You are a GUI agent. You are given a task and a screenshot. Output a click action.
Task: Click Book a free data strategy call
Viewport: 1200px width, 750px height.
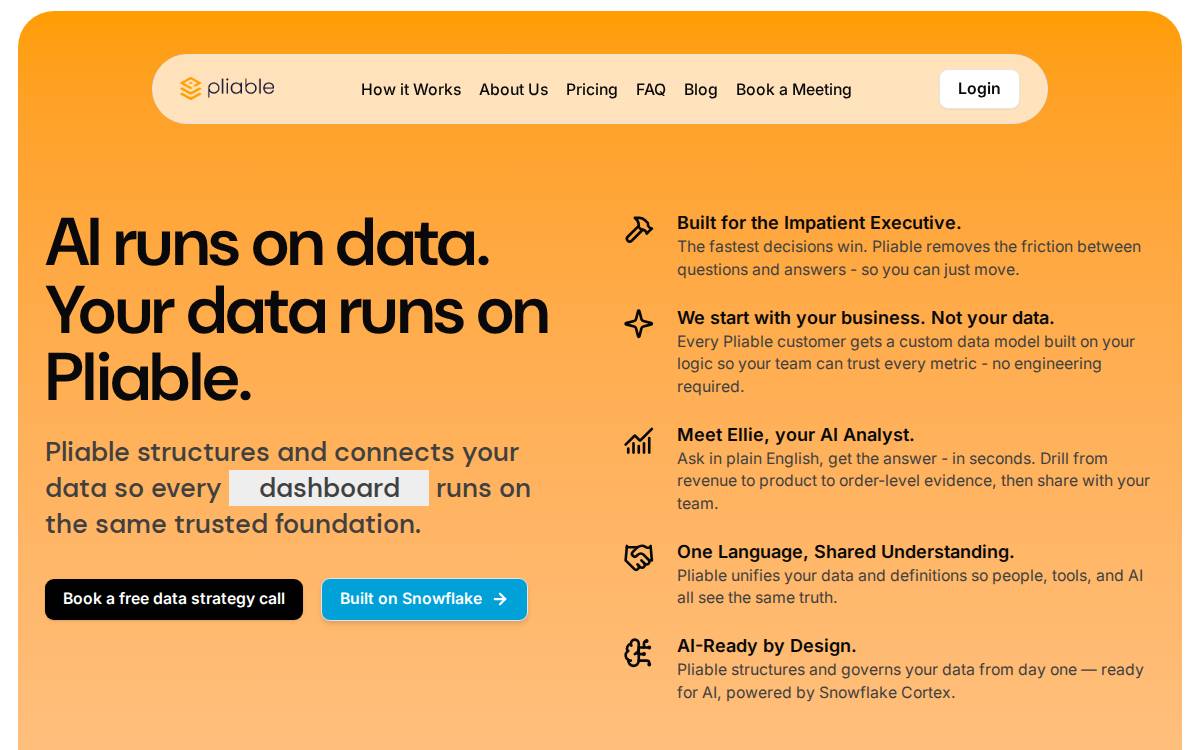coord(174,599)
